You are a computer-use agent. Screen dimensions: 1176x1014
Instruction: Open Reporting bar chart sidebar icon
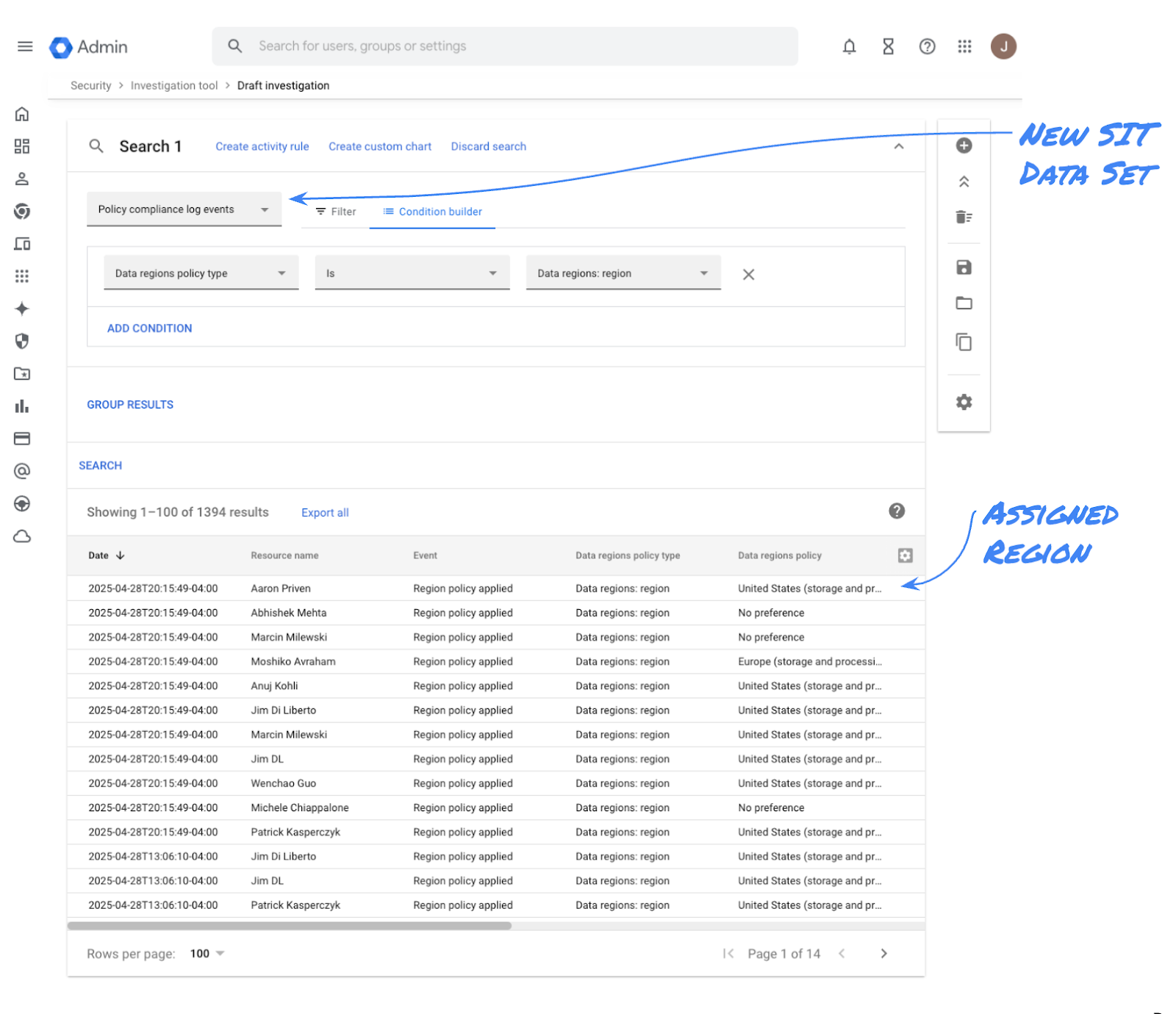[22, 406]
